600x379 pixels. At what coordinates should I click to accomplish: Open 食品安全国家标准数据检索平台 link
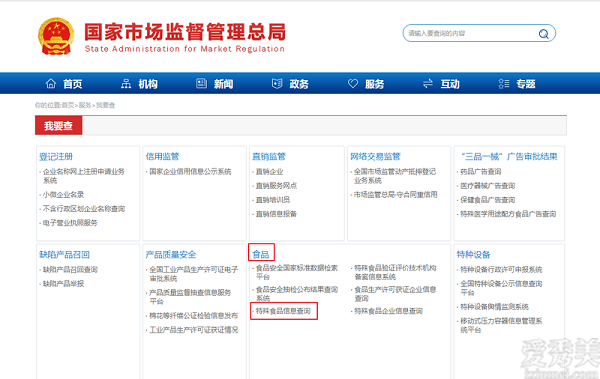click(x=297, y=272)
